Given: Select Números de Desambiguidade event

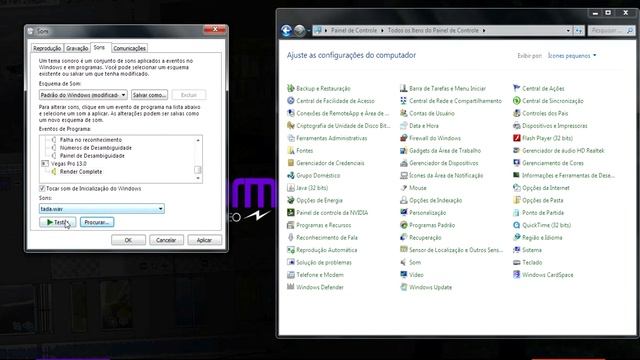Looking at the screenshot, I should 96,148.
